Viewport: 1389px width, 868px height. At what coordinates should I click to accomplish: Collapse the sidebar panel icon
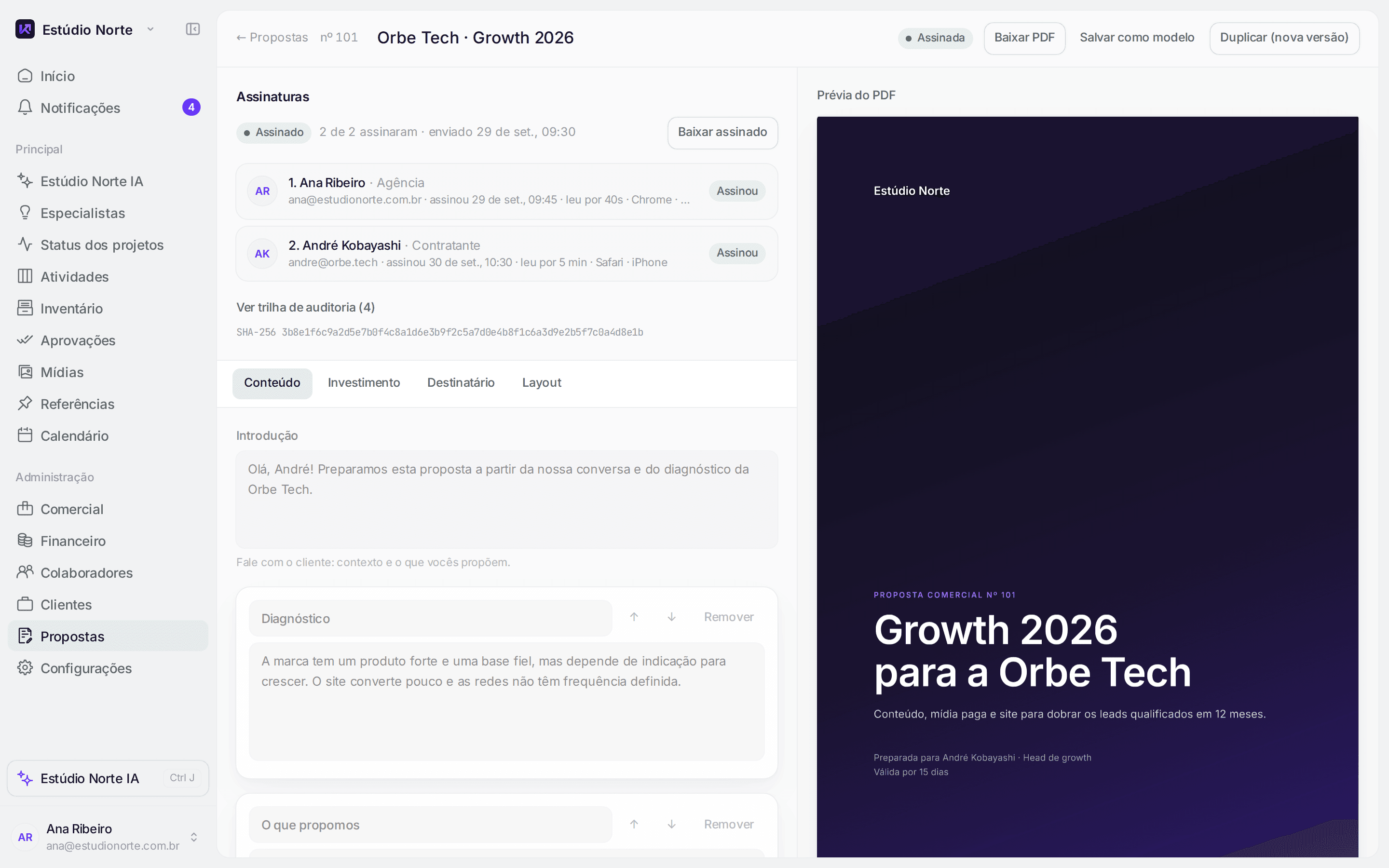pyautogui.click(x=193, y=29)
